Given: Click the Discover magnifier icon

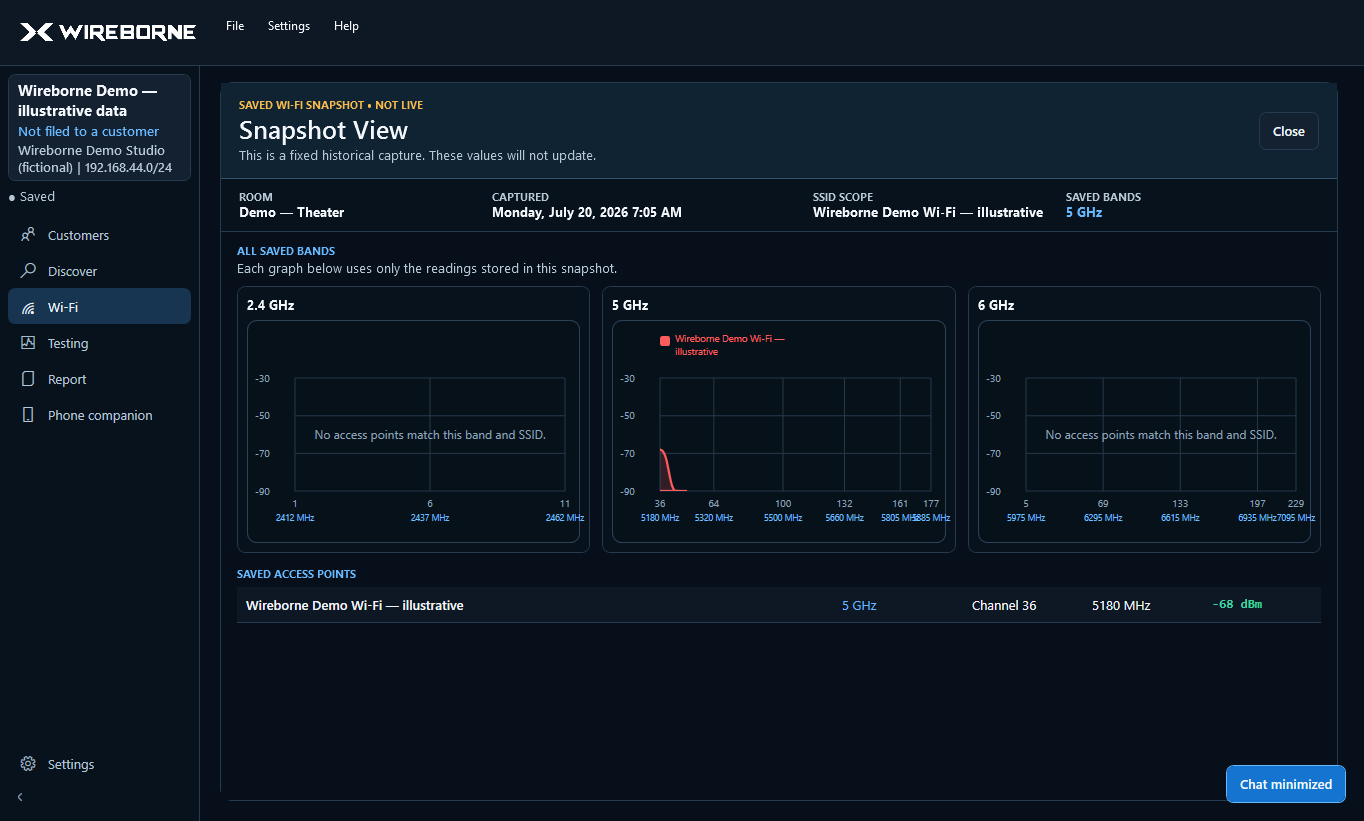Looking at the screenshot, I should tap(28, 271).
